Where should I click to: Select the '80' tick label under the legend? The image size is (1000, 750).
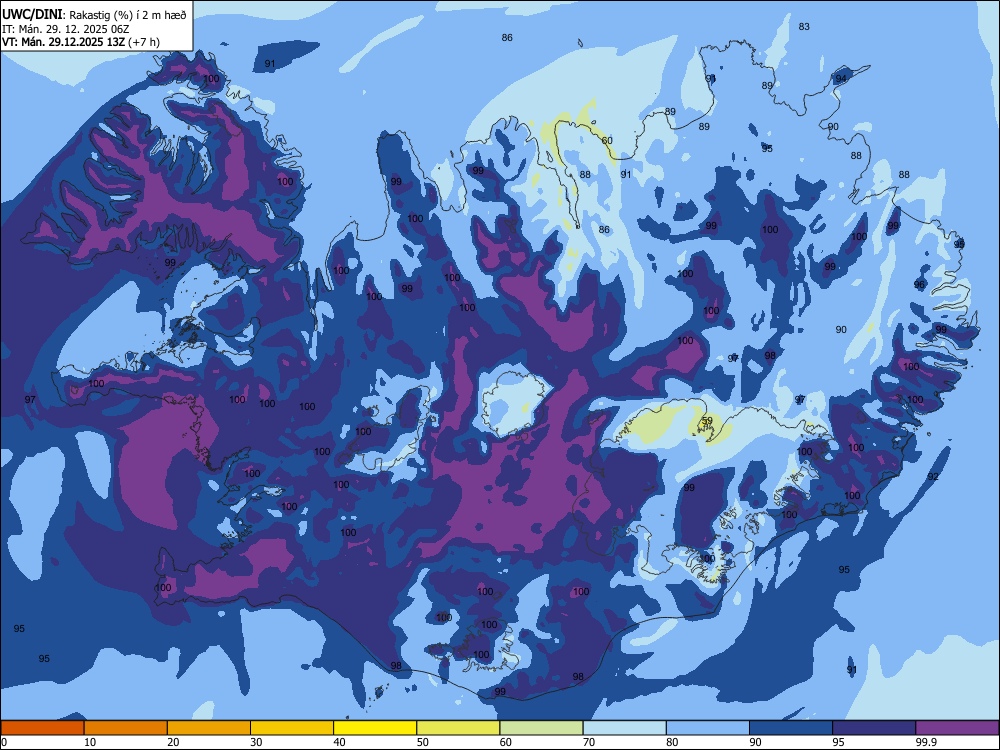pos(672,742)
